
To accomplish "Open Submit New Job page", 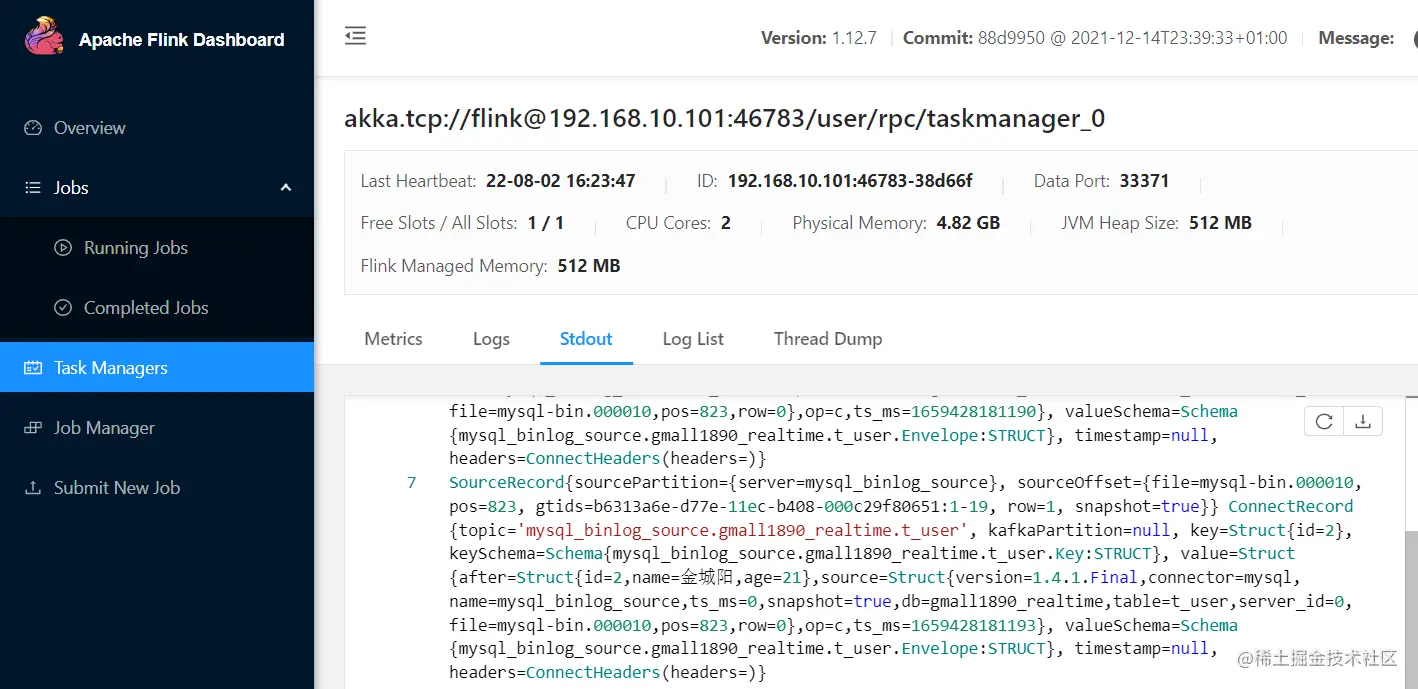I will 157,488.
